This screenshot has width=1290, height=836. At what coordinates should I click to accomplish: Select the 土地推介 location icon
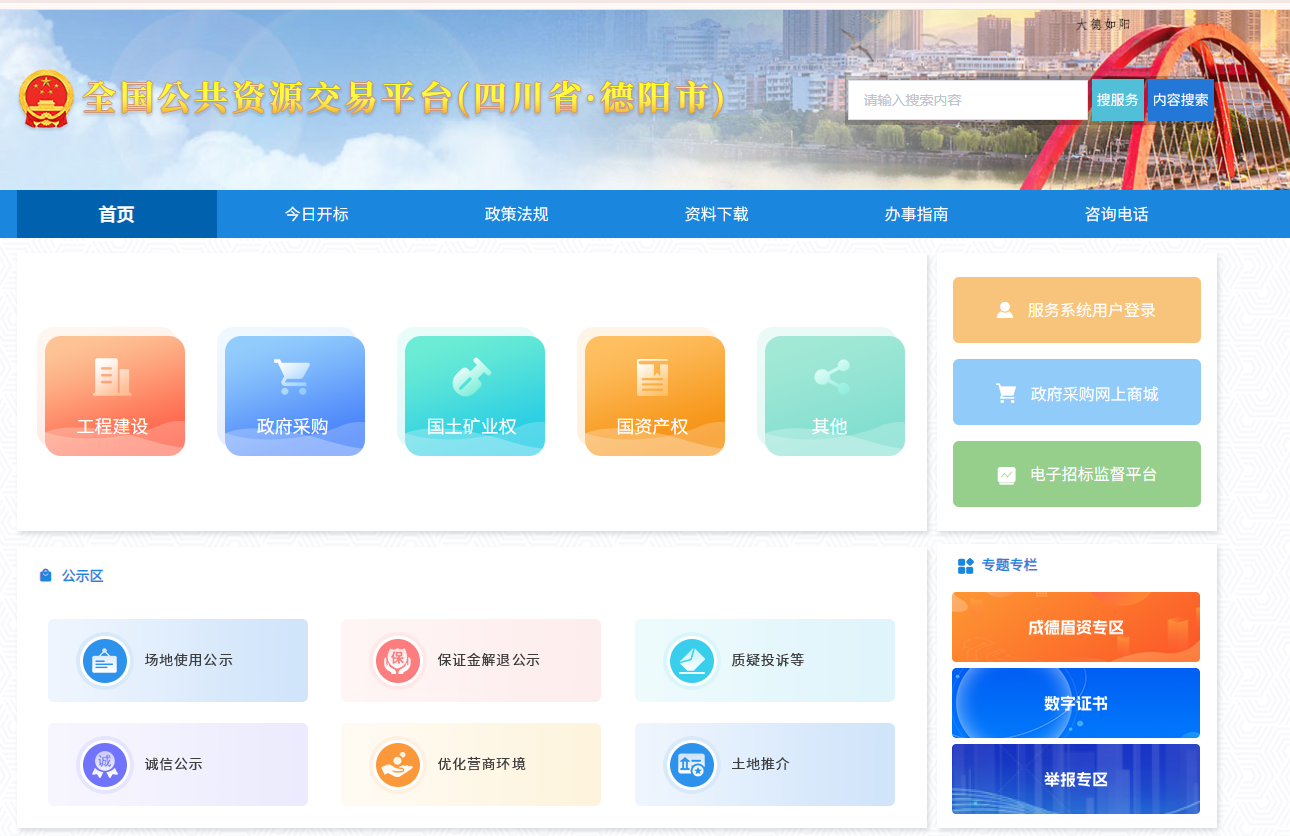[691, 764]
